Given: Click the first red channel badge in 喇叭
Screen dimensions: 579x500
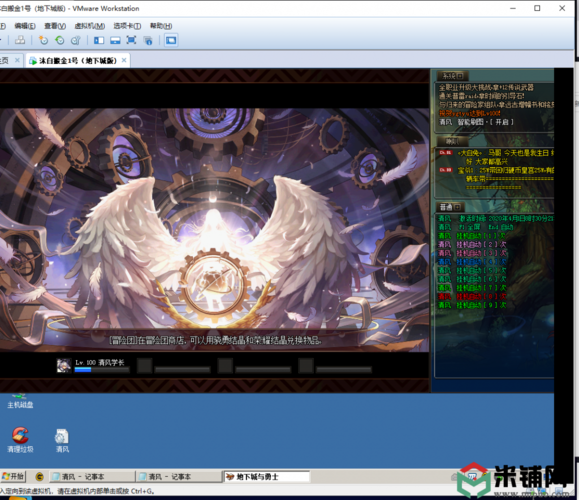Looking at the screenshot, I should pyautogui.click(x=446, y=153).
